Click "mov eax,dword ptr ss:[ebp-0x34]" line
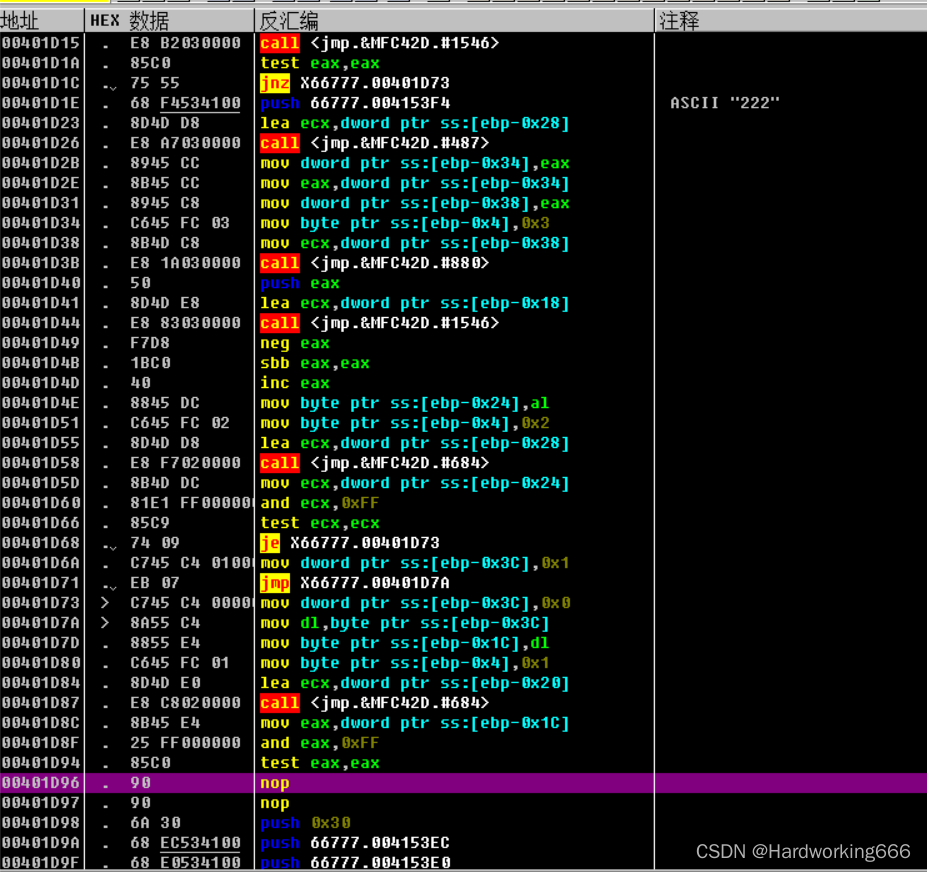The width and height of the screenshot is (927, 872). 414,183
